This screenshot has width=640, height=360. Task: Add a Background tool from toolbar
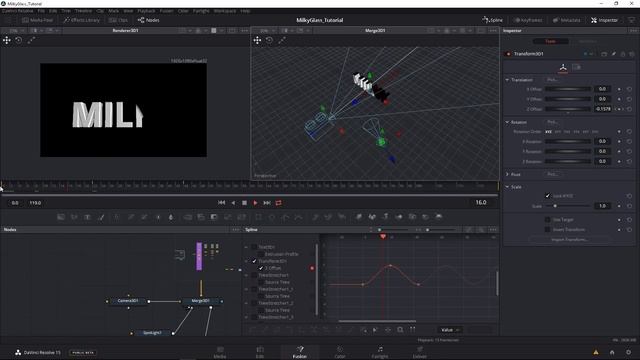tap(61, 217)
